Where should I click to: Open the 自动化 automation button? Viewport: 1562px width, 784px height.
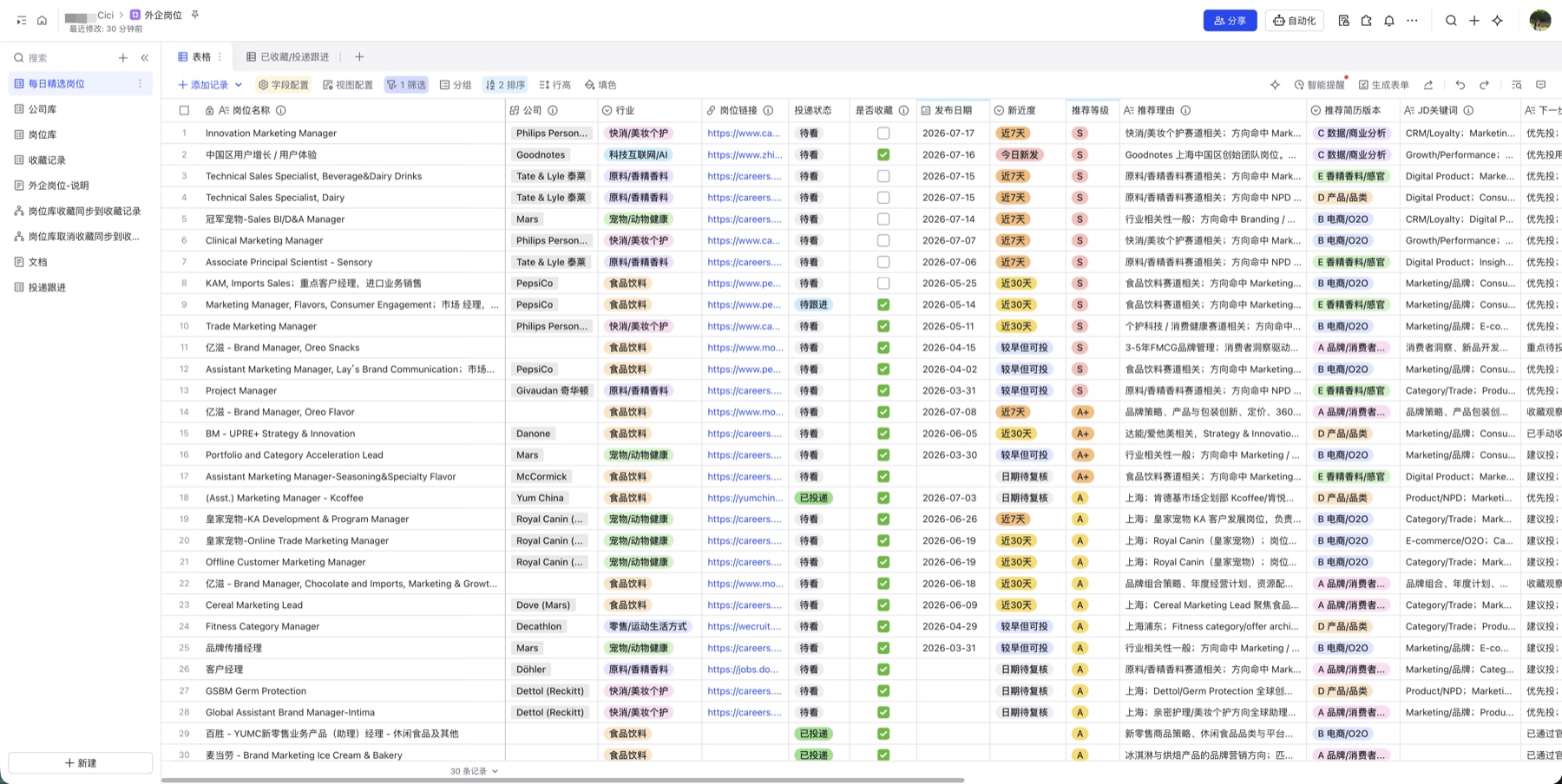(1294, 21)
